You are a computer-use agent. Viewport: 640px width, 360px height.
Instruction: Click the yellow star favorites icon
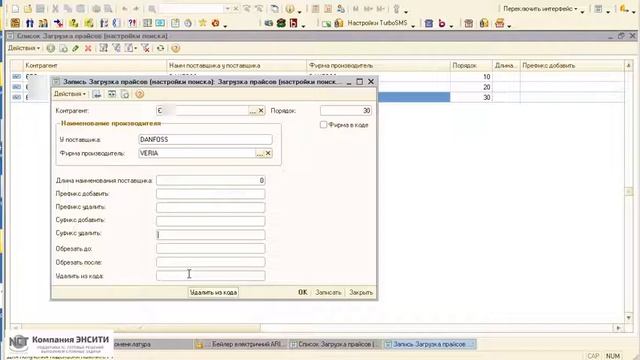[202, 23]
